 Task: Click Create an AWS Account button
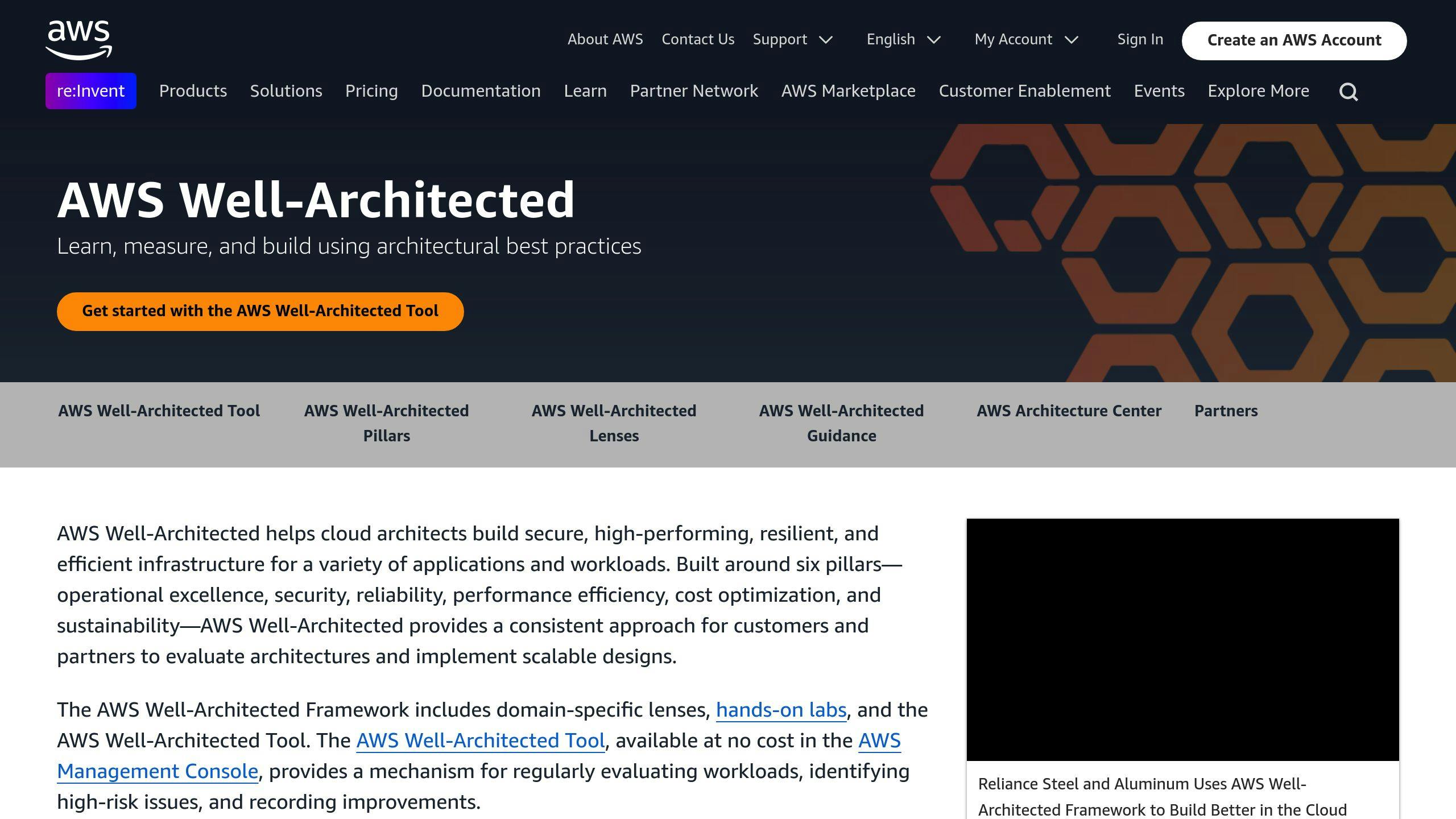[x=1294, y=40]
